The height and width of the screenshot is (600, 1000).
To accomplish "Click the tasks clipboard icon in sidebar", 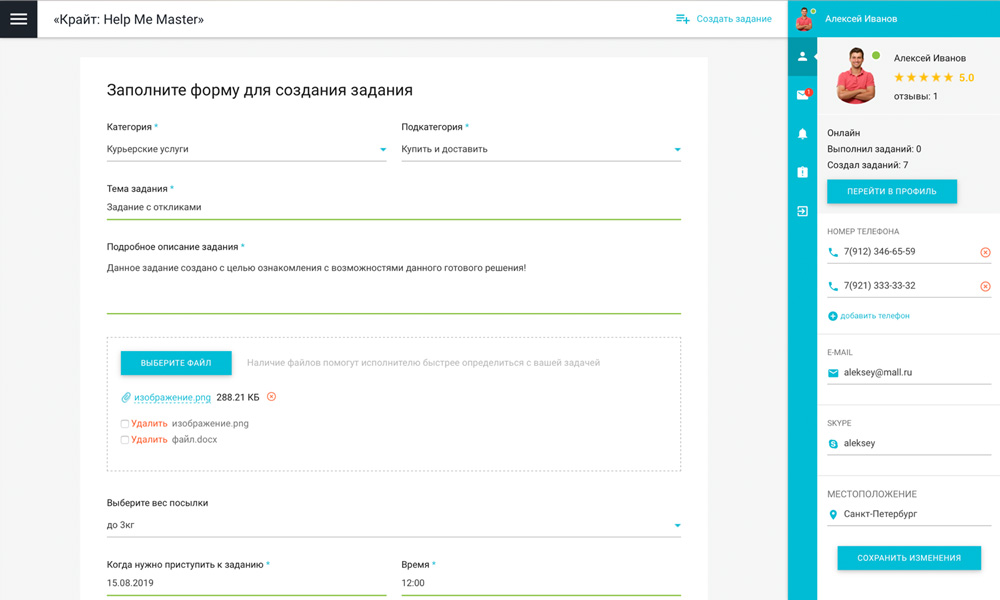I will [802, 172].
